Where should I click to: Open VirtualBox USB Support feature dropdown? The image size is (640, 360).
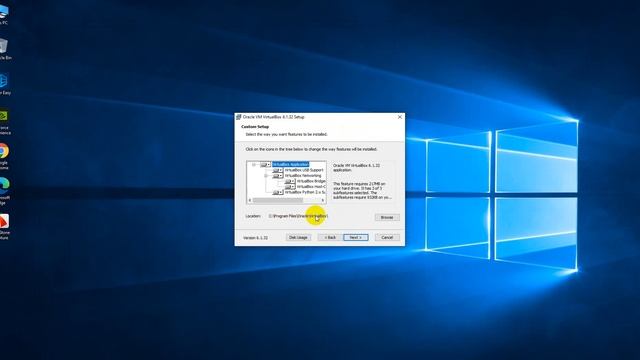[278, 170]
